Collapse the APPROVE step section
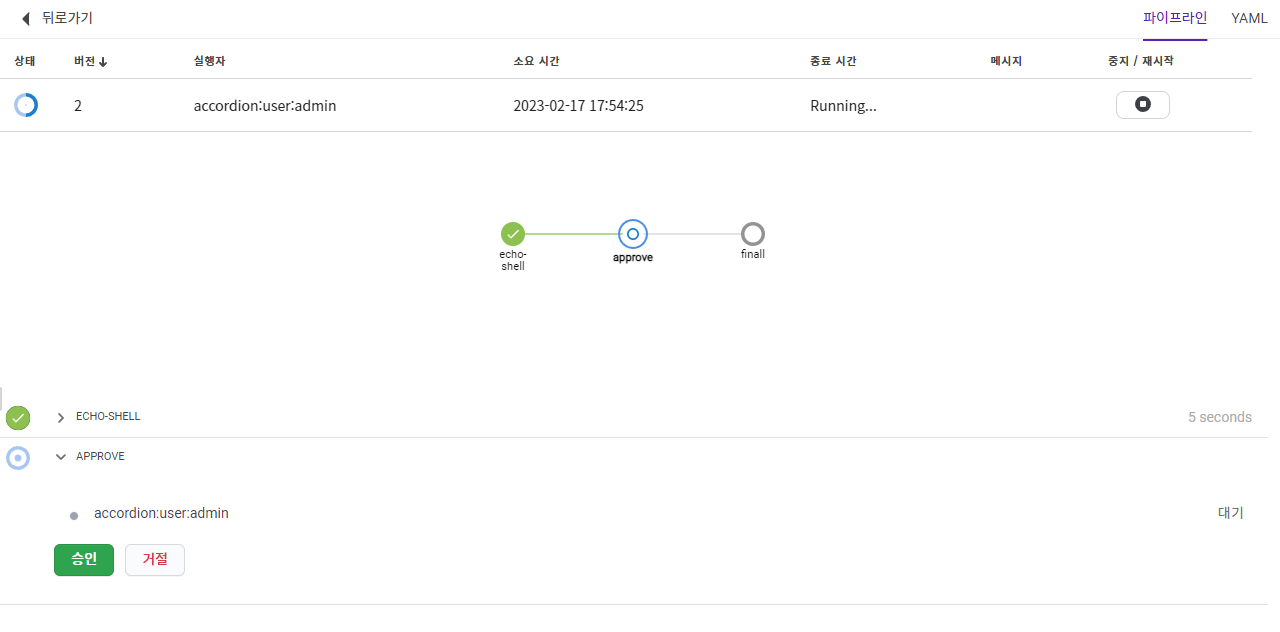The width and height of the screenshot is (1280, 632). (61, 457)
